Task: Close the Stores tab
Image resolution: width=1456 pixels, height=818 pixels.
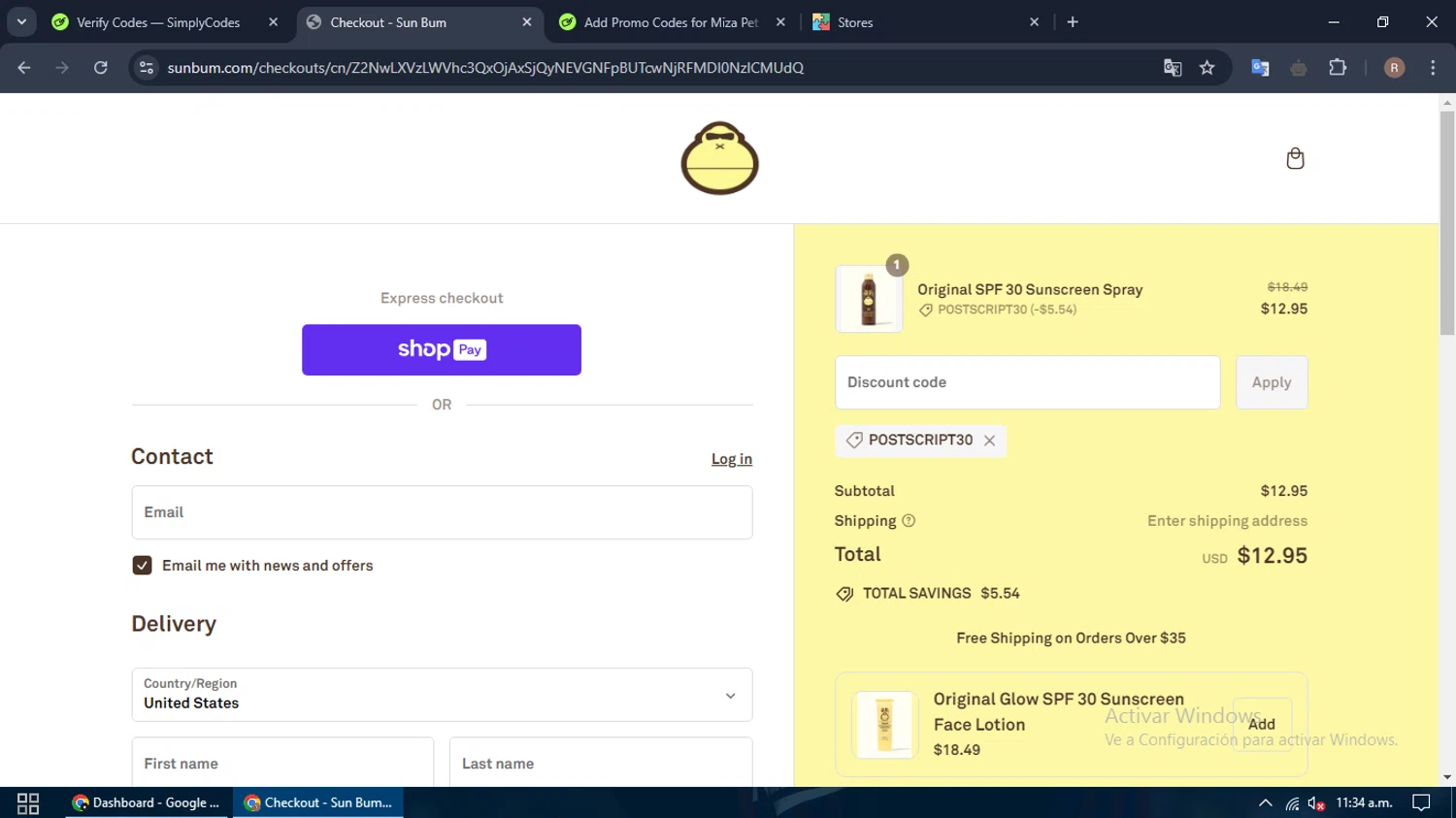Action: coord(1034,21)
